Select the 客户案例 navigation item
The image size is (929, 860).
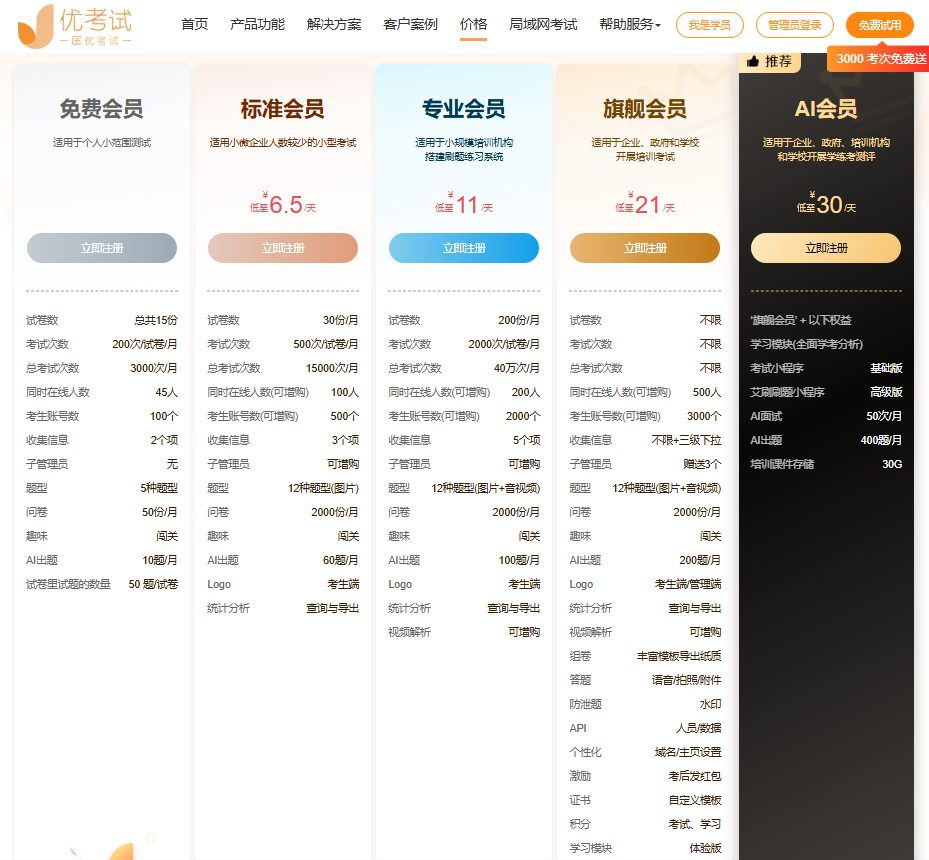tap(409, 24)
